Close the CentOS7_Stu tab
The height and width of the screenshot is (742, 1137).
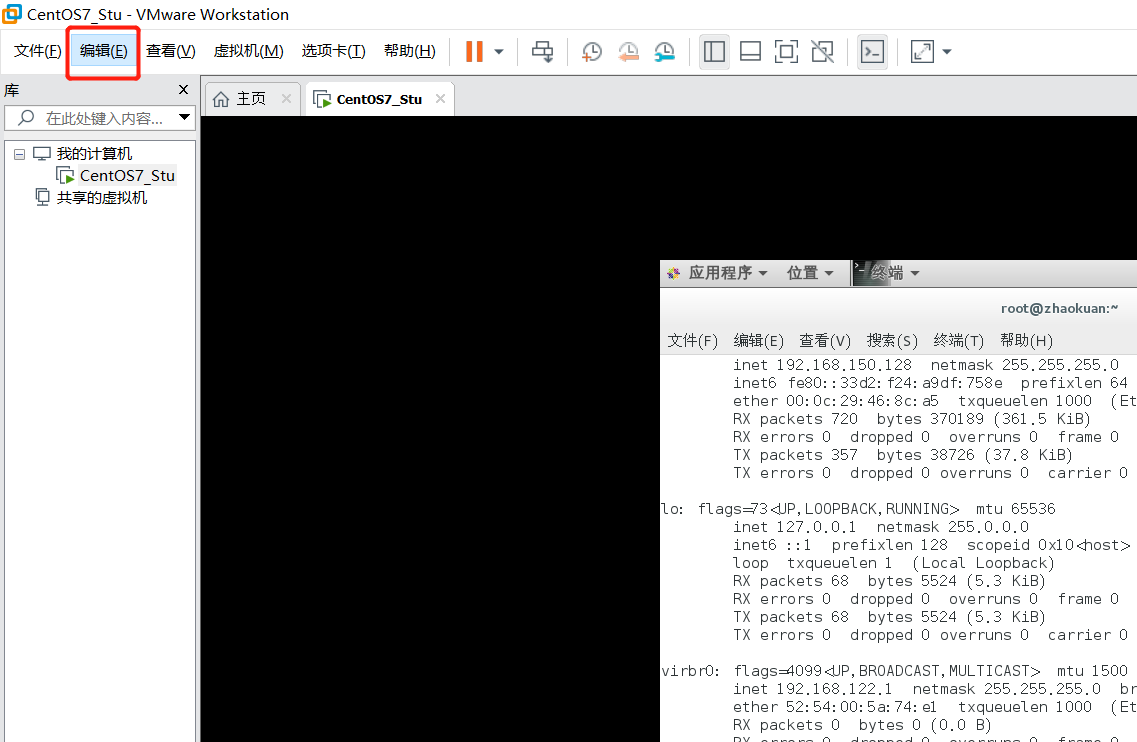tap(440, 99)
